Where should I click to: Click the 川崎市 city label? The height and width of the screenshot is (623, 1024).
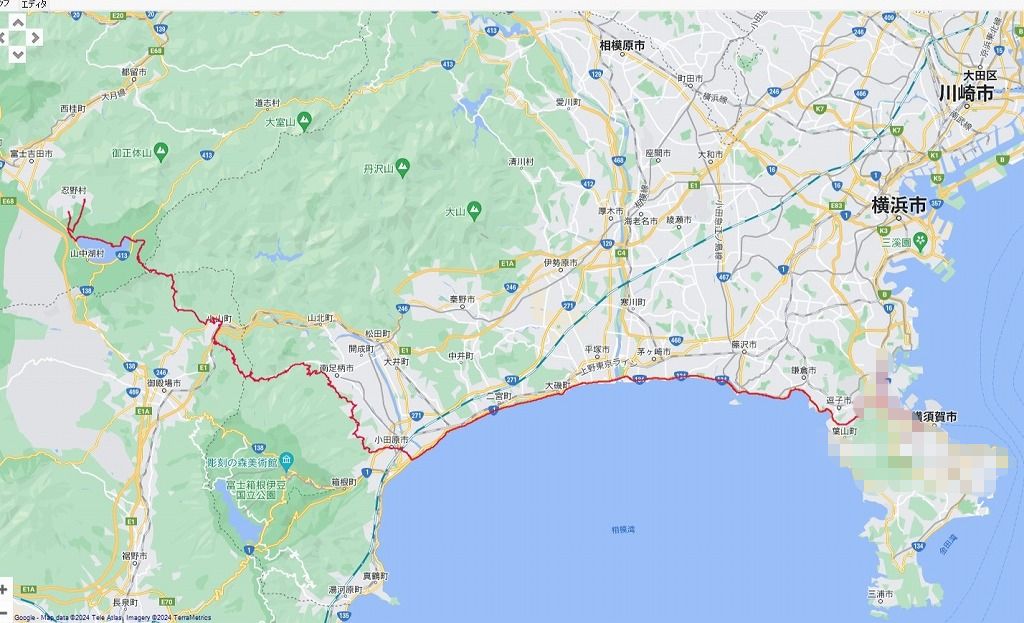967,93
